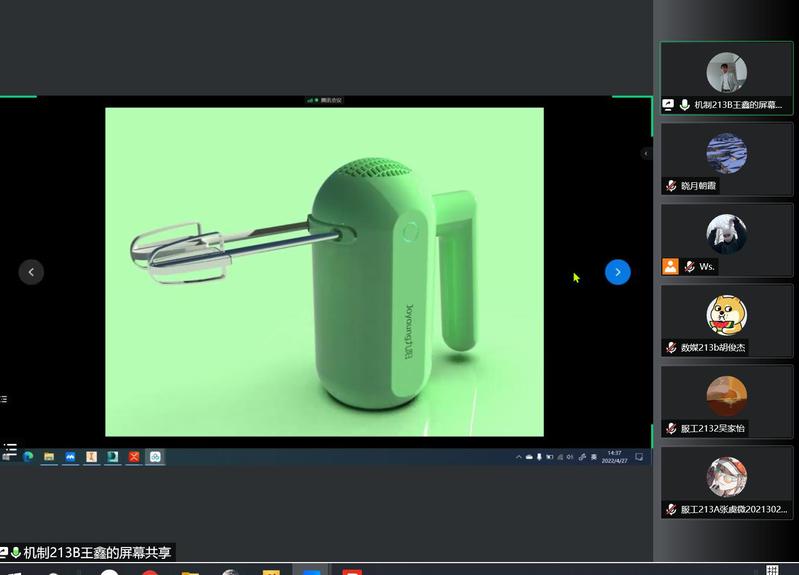Screen dimensions: 799x575
Task: Select the Ws. participant avatar
Action: coord(727,234)
